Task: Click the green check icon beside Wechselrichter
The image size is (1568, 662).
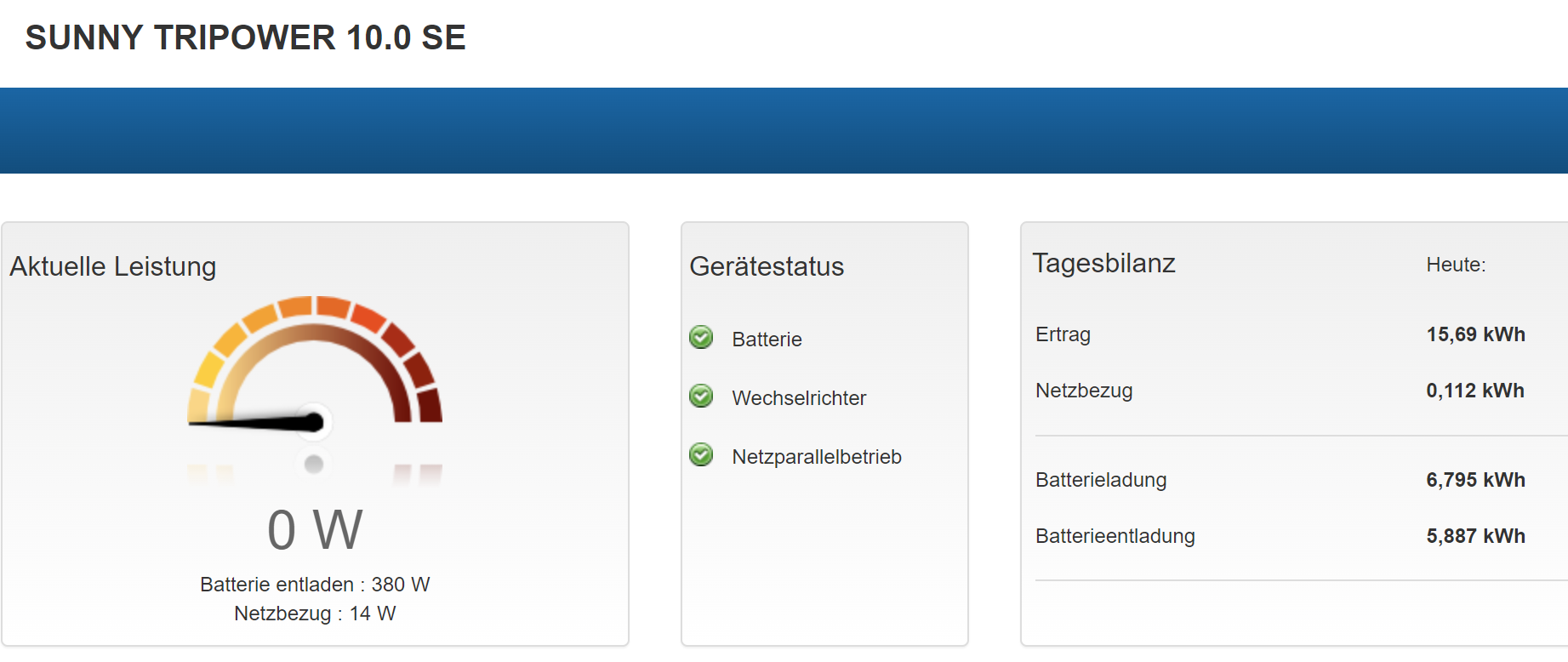Action: click(701, 397)
